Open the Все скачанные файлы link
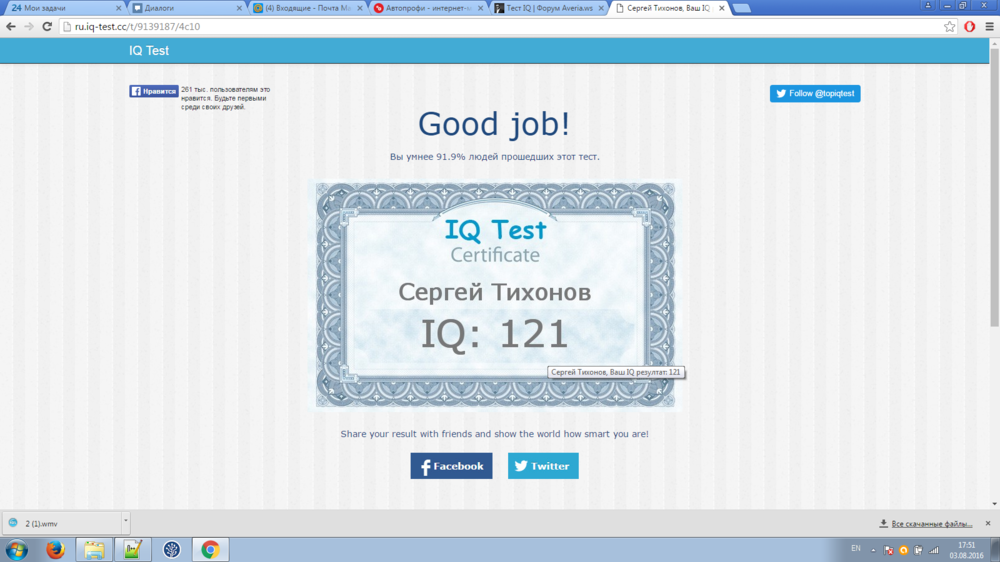The width and height of the screenshot is (1000, 562). 930,523
